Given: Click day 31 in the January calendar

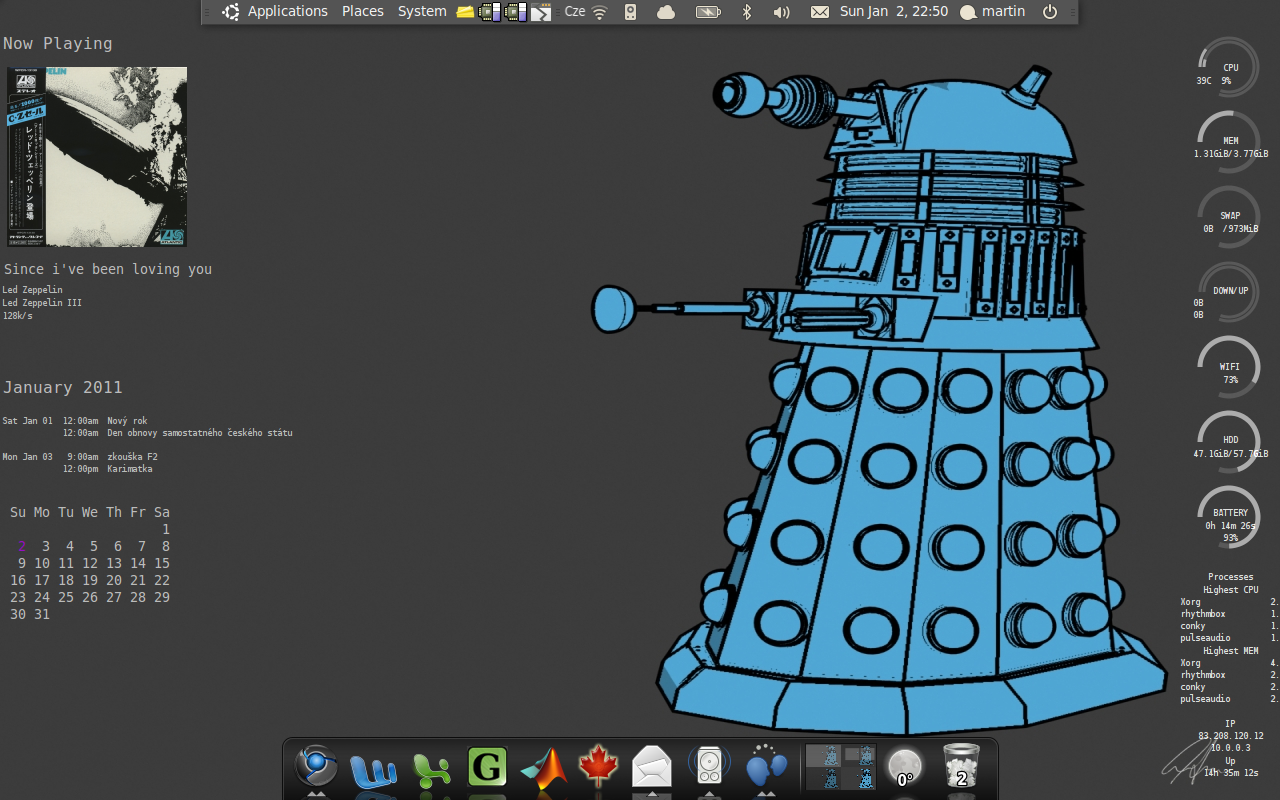Looking at the screenshot, I should point(42,614).
